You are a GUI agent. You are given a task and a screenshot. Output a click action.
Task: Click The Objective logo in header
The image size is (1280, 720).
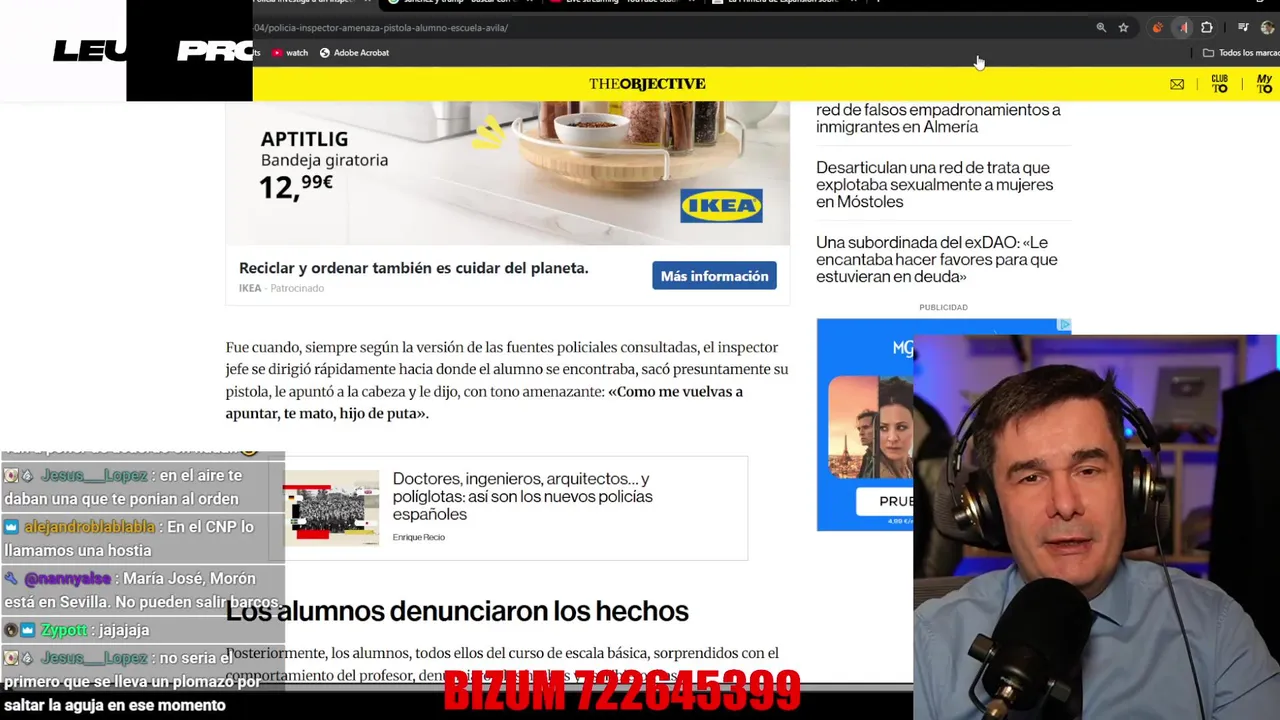point(647,84)
